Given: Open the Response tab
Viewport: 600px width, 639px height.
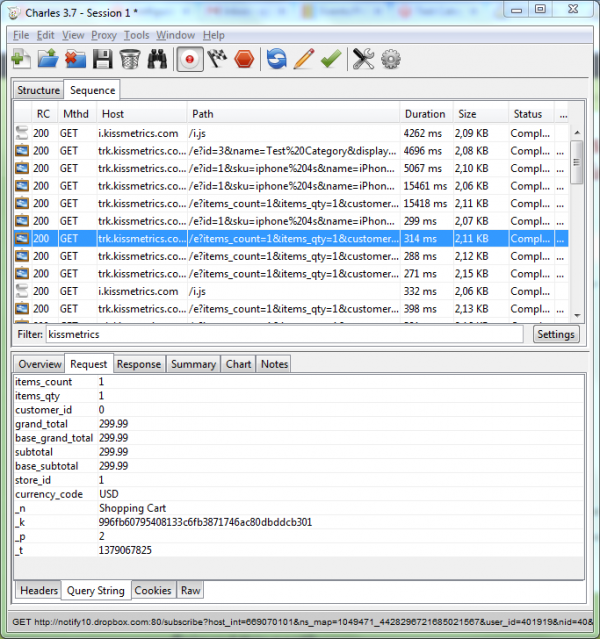Looking at the screenshot, I should (139, 364).
